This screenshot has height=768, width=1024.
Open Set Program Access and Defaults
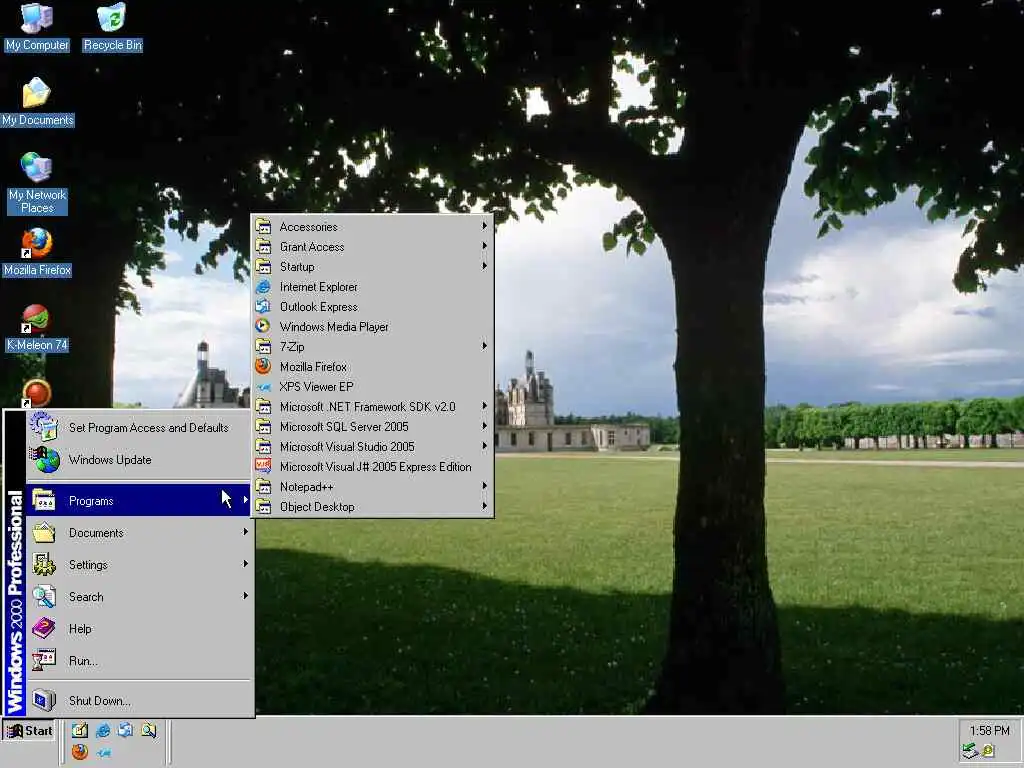pyautogui.click(x=139, y=428)
